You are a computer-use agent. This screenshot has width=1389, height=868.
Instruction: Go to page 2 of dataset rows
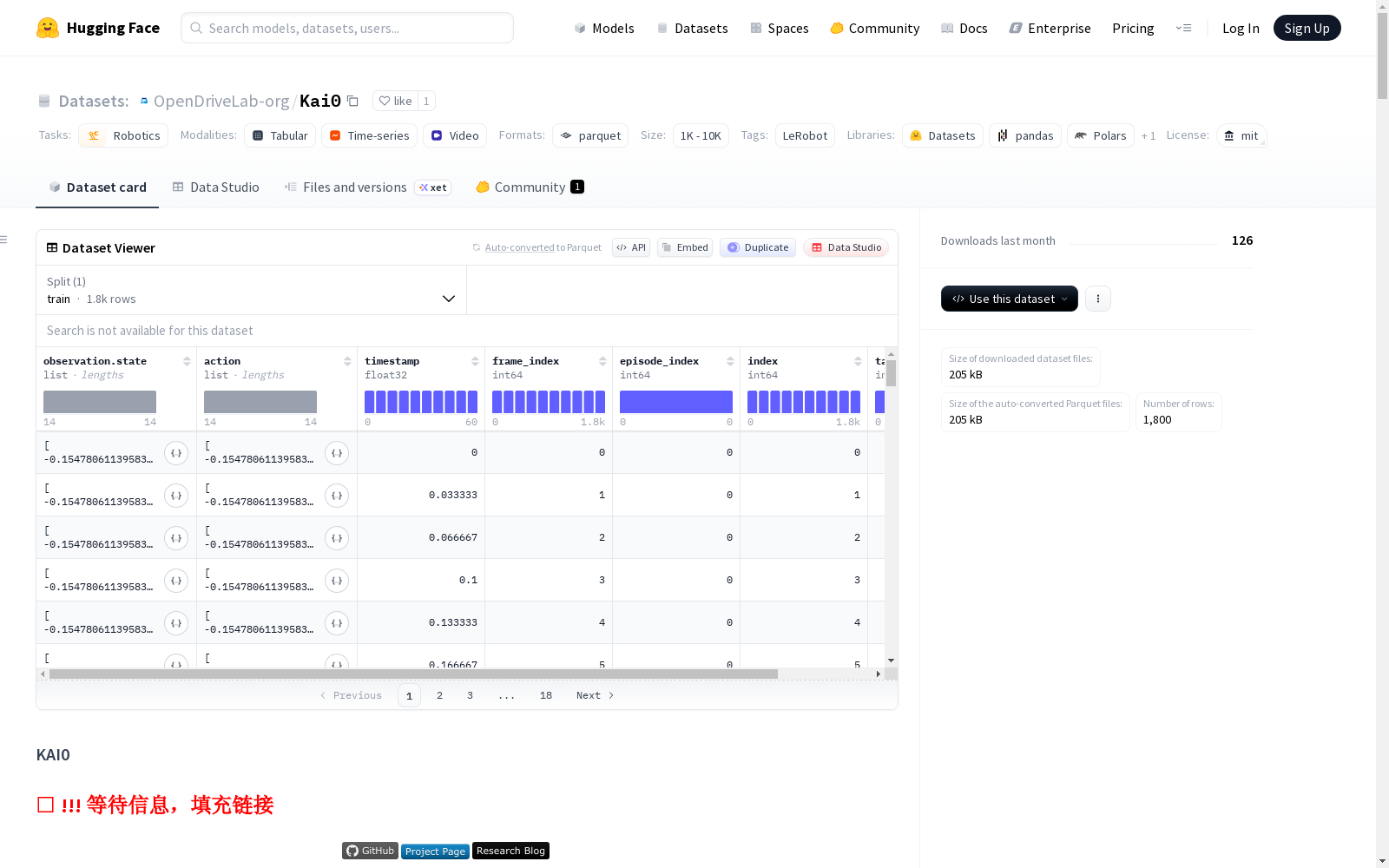[440, 695]
